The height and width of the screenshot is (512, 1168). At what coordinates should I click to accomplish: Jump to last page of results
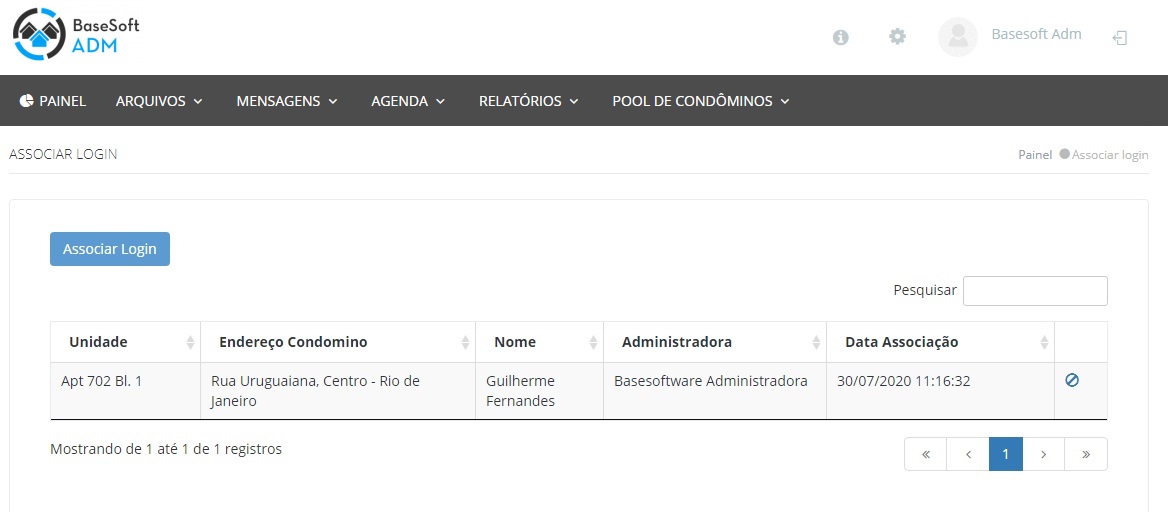pyautogui.click(x=1085, y=454)
